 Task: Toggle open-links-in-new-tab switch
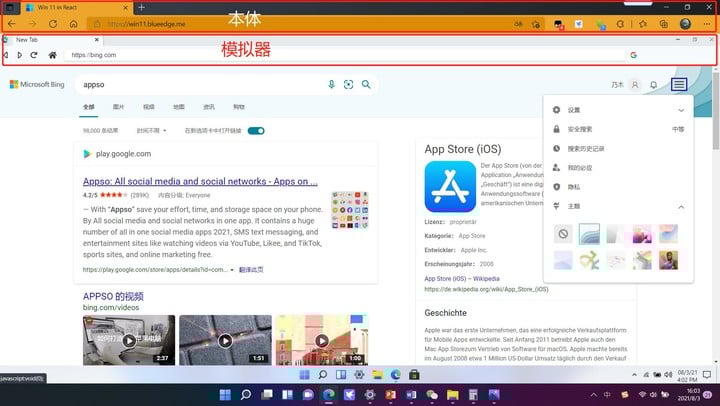click(256, 131)
